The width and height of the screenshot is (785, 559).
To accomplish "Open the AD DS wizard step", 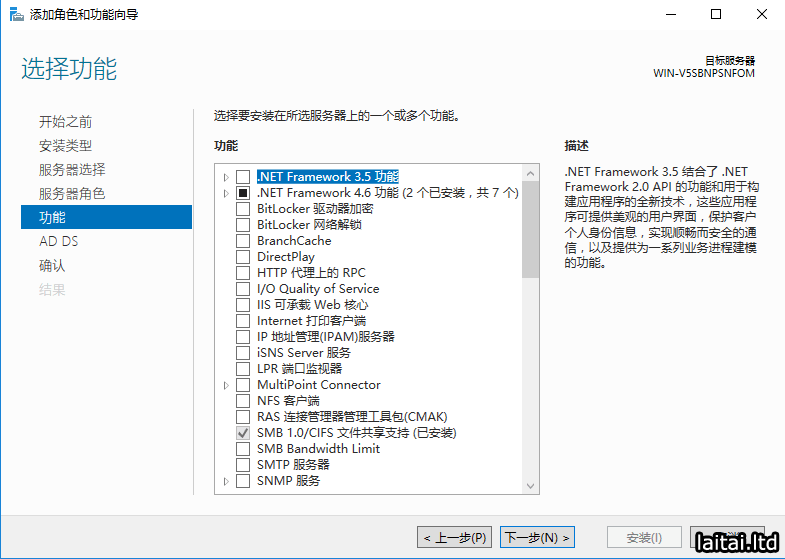I will tap(58, 241).
